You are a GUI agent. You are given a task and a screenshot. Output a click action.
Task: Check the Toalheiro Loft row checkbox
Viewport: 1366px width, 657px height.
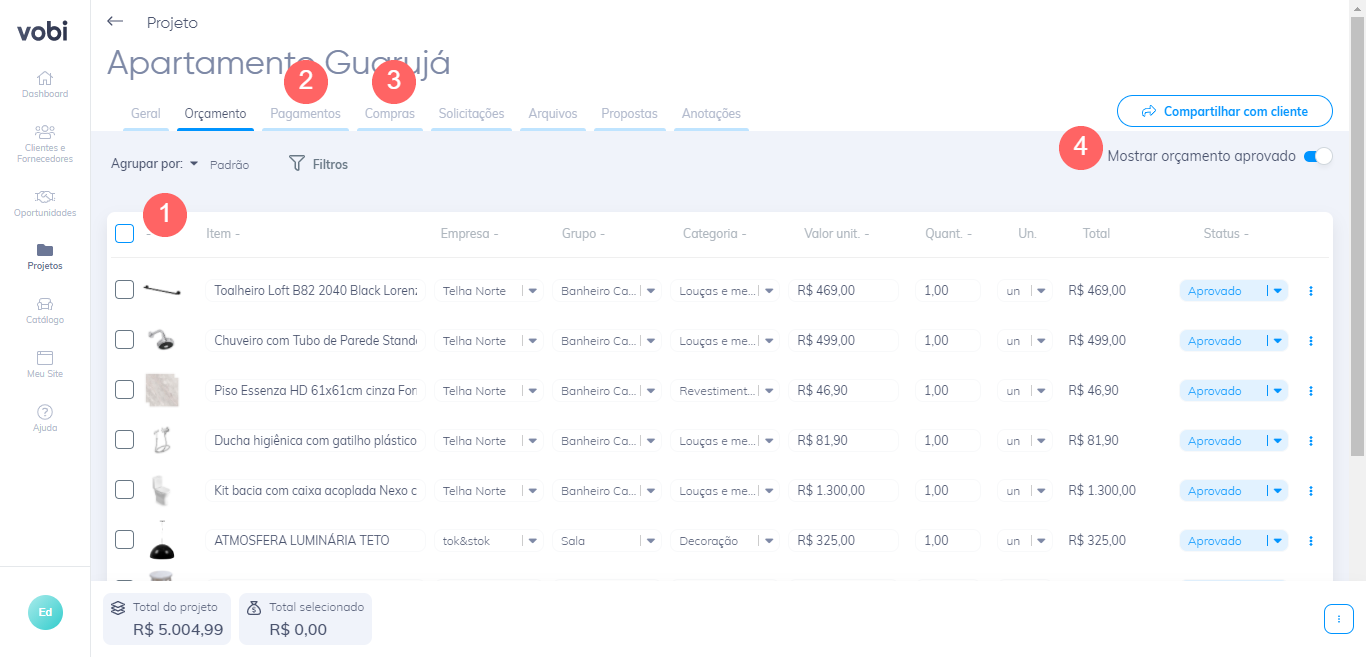tap(124, 290)
